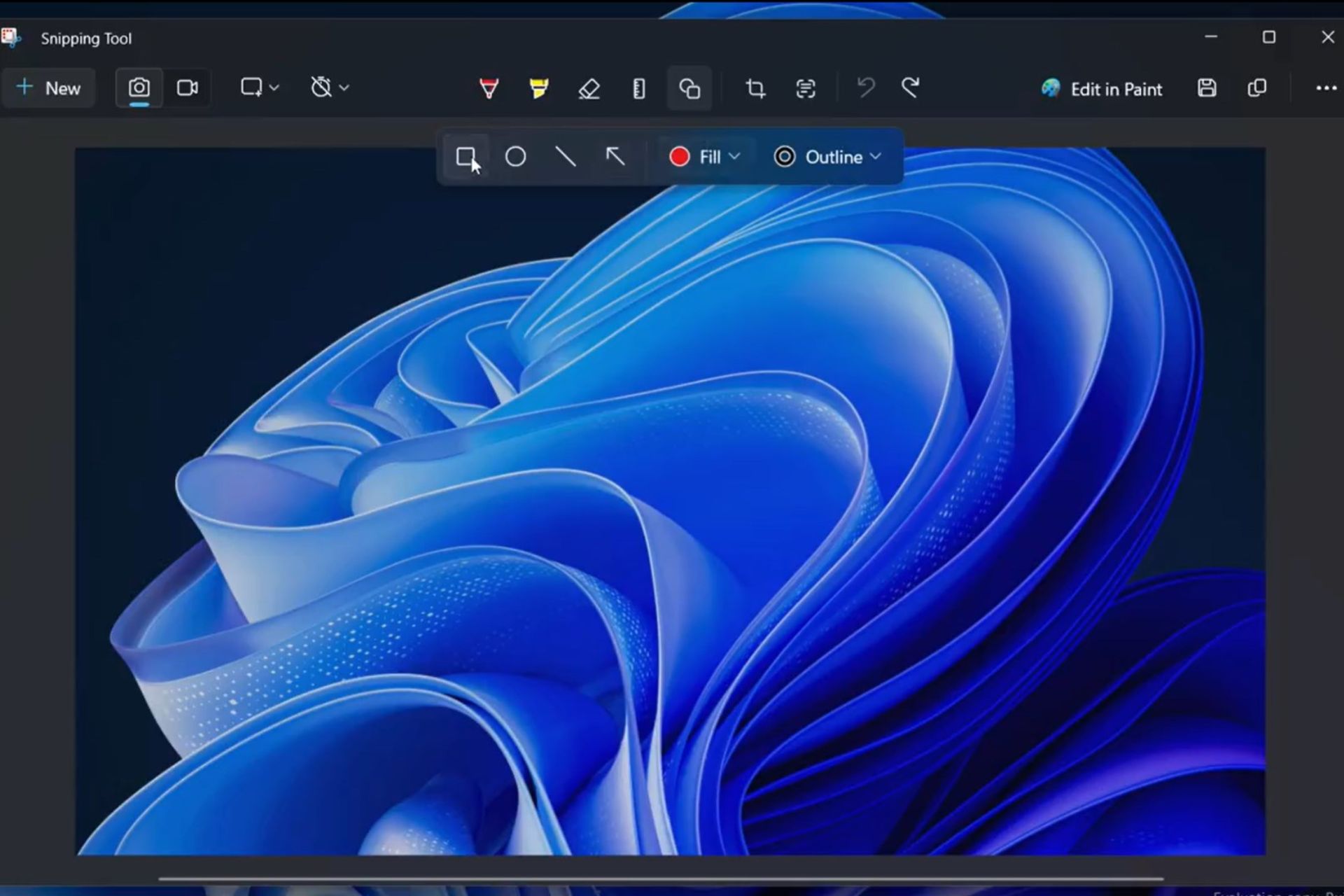
Task: Close the Snipping Tool window
Action: (1327, 37)
